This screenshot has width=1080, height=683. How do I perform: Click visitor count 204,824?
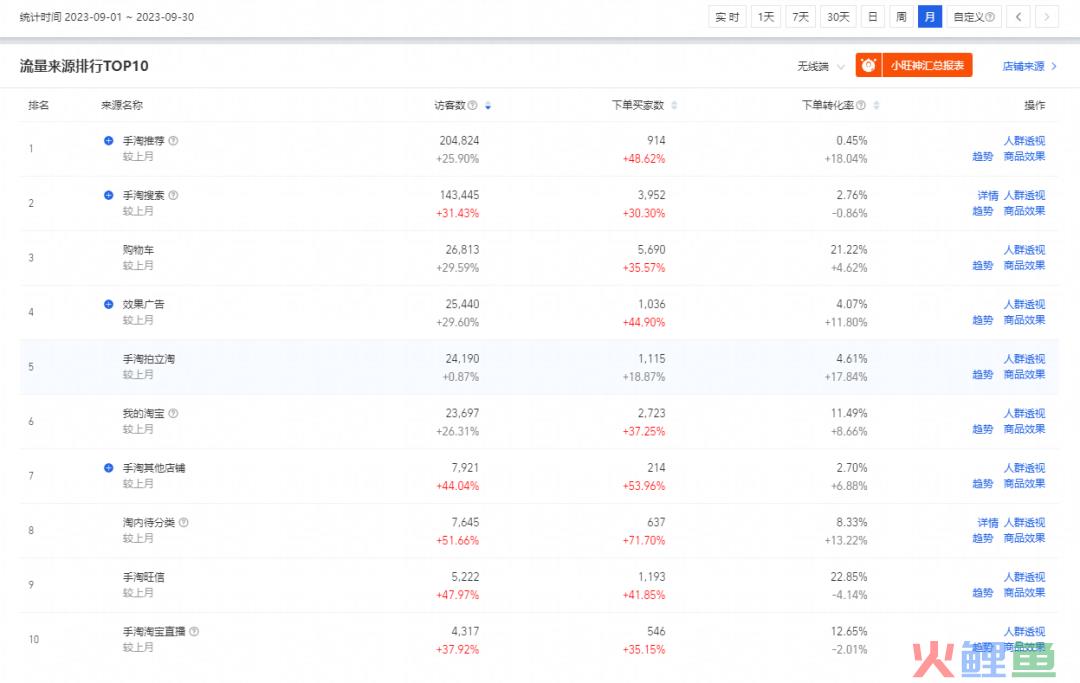(459, 140)
